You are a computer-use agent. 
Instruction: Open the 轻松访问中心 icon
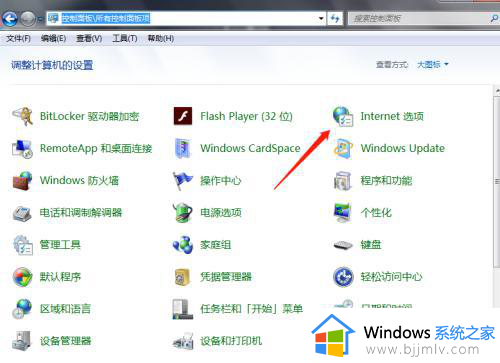343,277
